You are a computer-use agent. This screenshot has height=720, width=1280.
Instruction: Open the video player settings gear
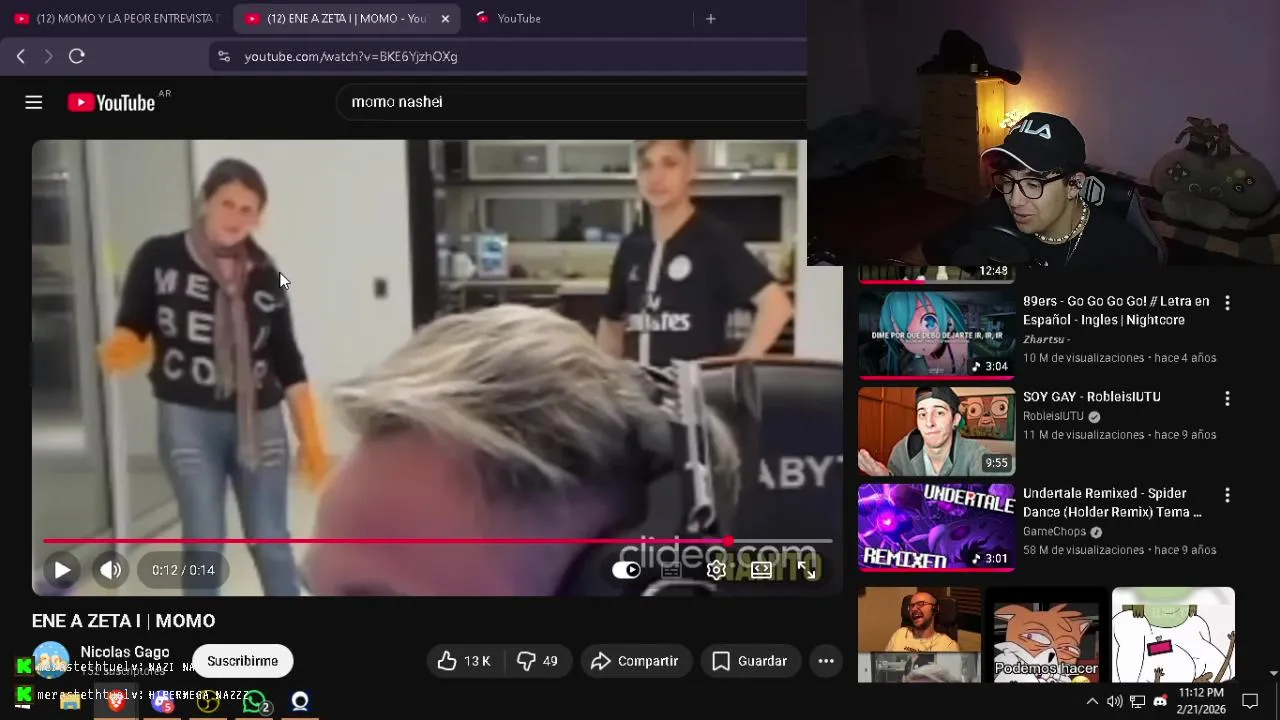[x=716, y=570]
